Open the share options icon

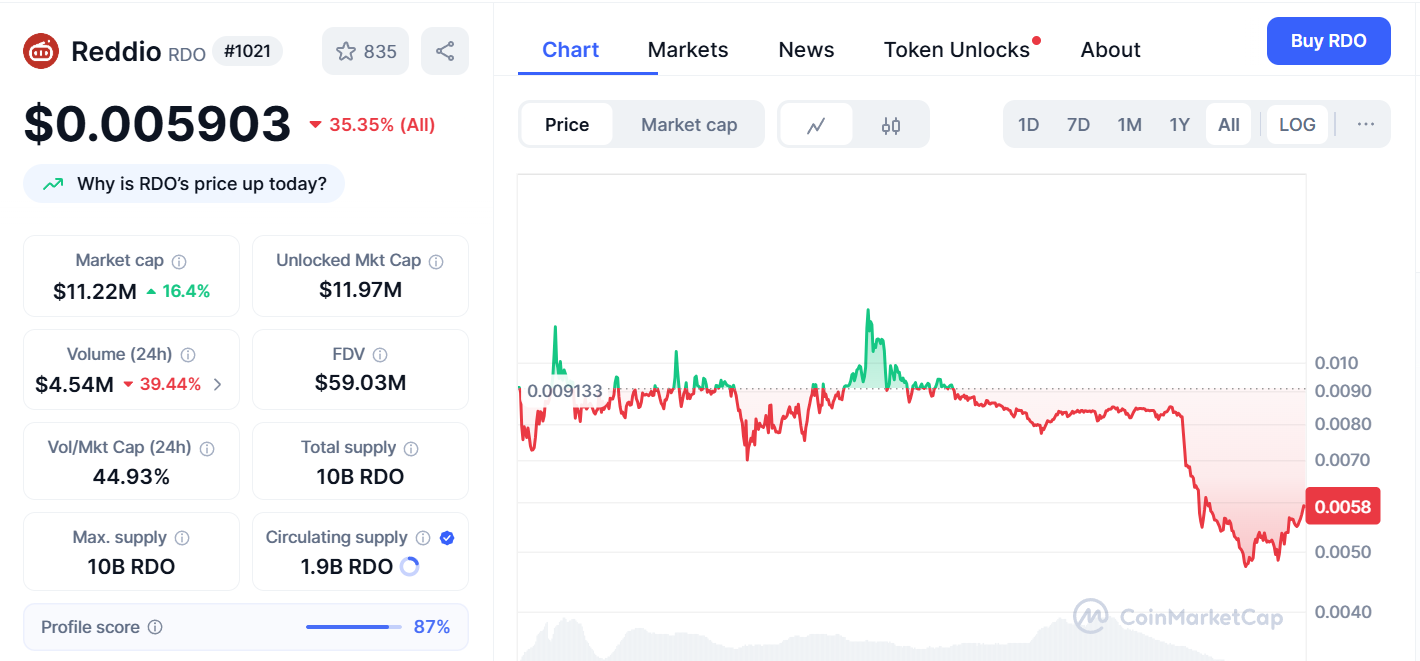pos(445,51)
